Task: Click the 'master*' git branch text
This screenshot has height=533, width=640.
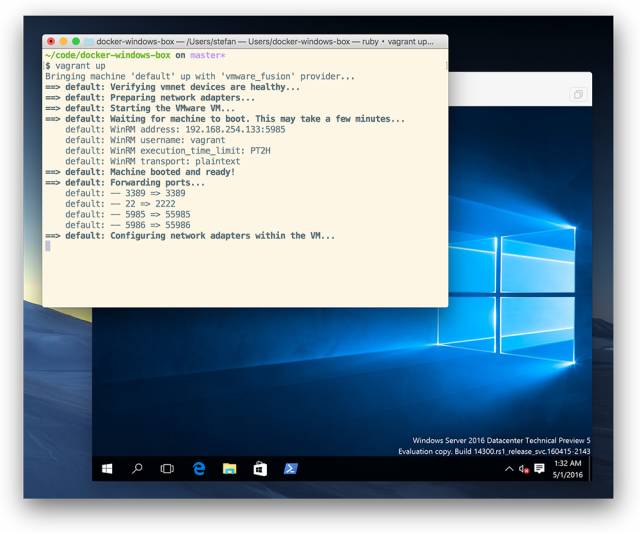Action: pos(207,55)
